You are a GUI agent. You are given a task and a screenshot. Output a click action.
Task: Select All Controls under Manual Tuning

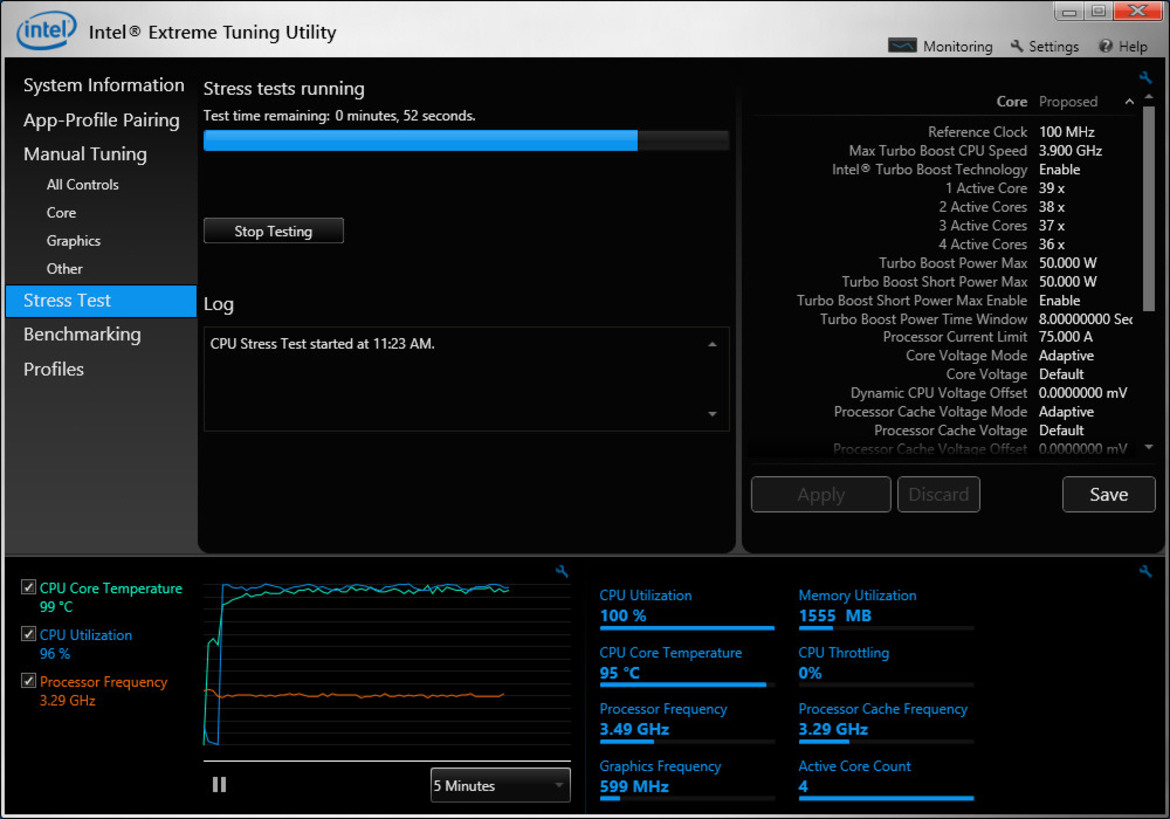tap(82, 184)
